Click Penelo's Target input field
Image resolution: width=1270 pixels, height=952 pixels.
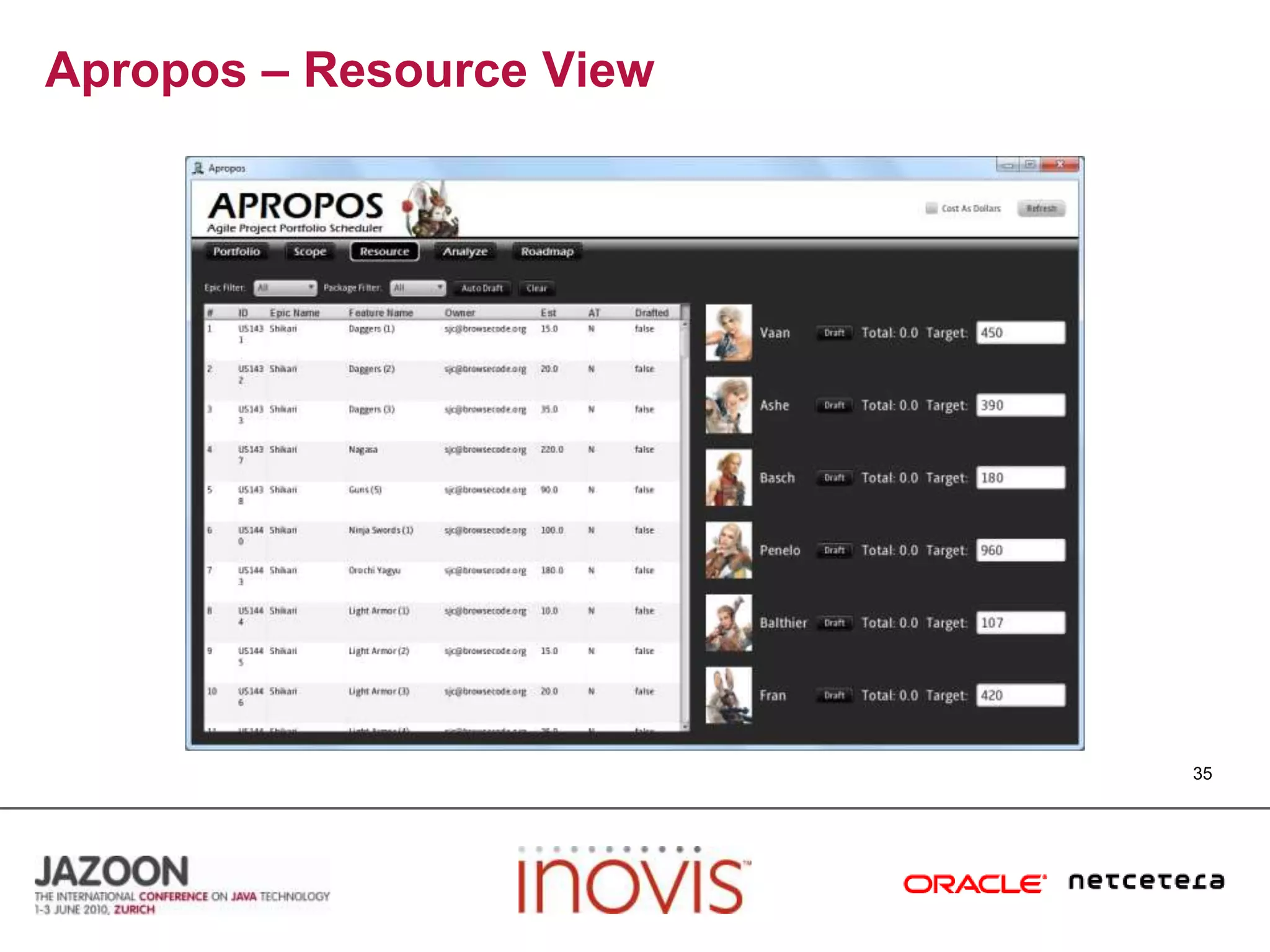(1020, 550)
